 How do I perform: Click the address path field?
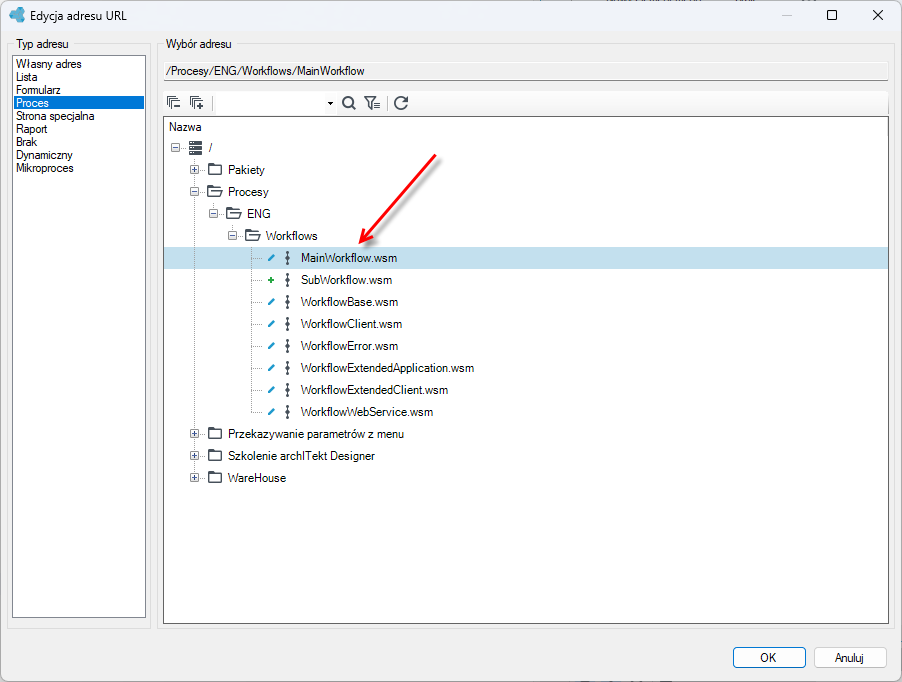pyautogui.click(x=526, y=71)
